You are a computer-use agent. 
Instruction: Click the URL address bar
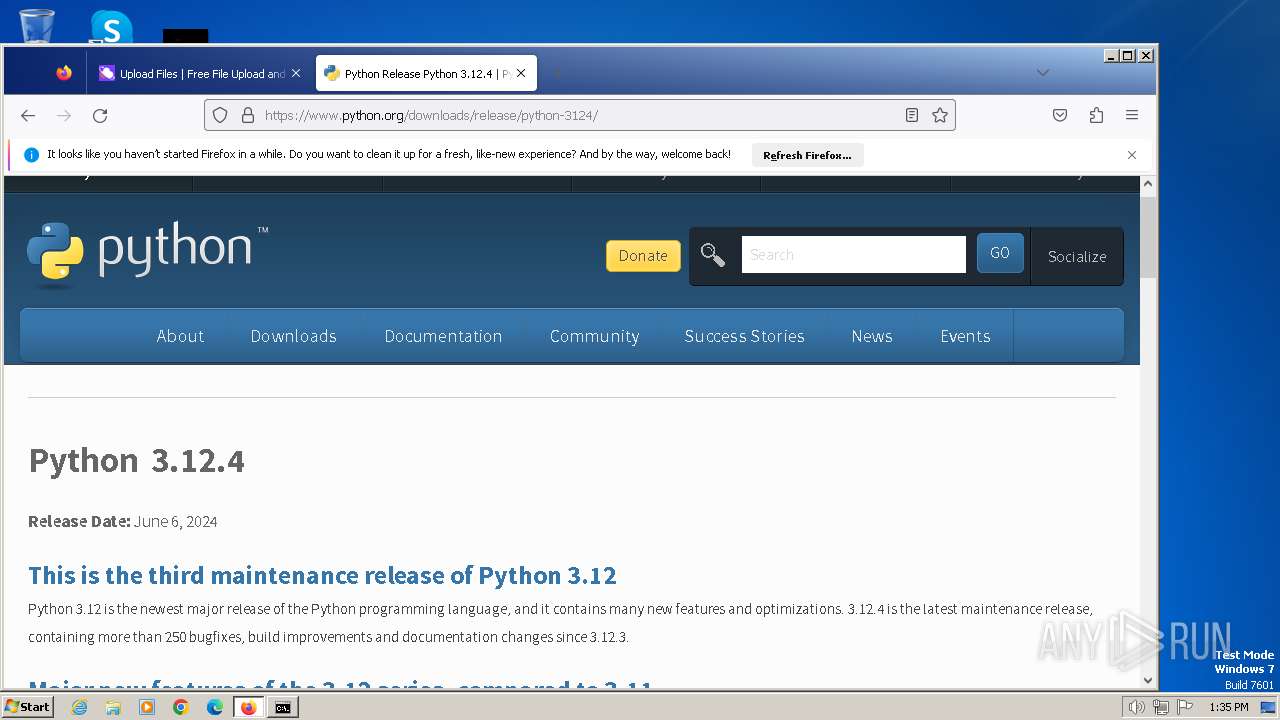point(580,115)
